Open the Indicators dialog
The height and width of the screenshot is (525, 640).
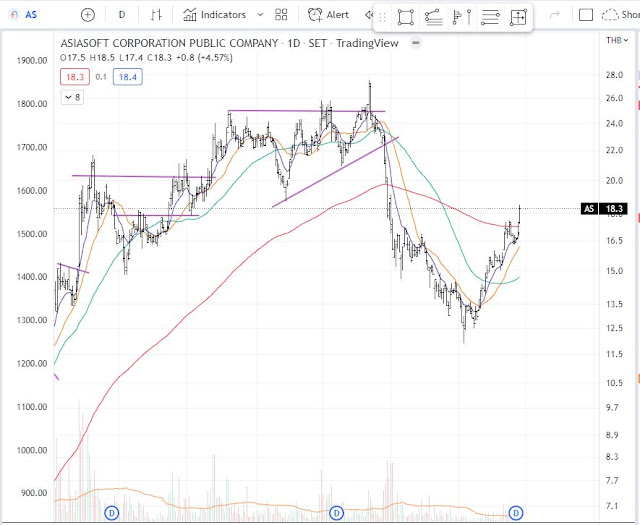tap(214, 15)
